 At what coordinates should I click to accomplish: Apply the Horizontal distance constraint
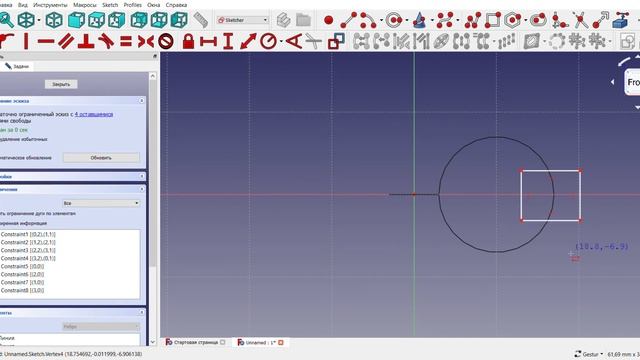209,41
